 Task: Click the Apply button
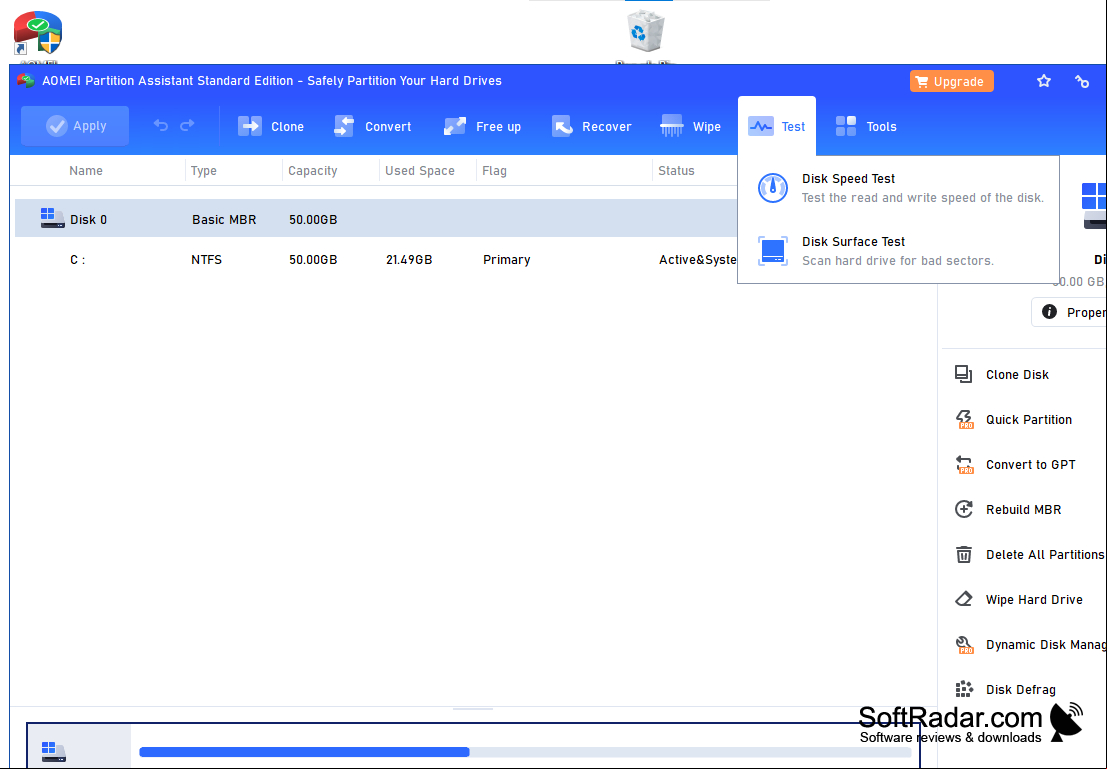coord(75,126)
